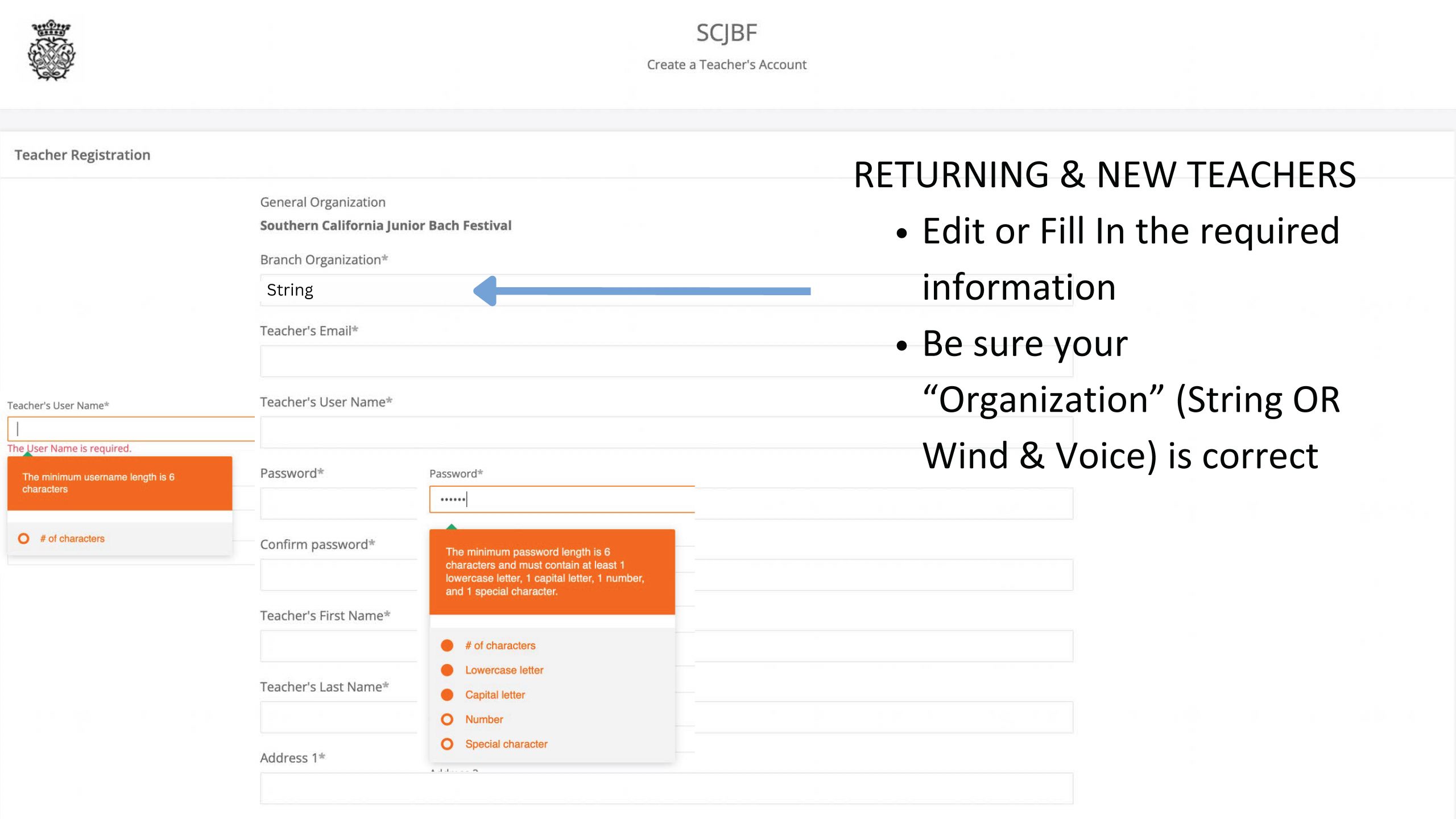
Task: Click the unfilled 'Number' requirement circle
Action: click(x=447, y=719)
